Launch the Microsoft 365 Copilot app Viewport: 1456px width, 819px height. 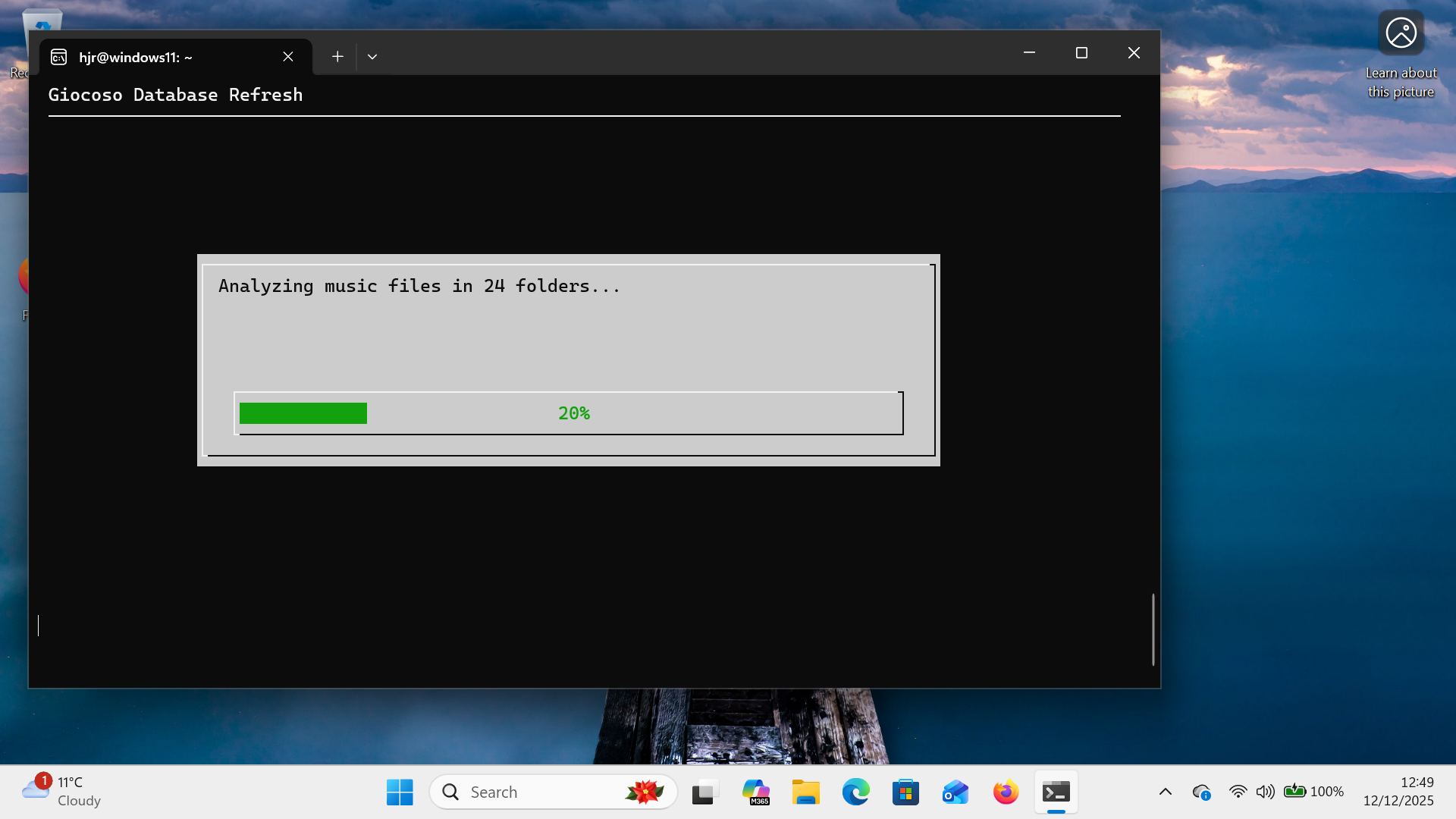(755, 792)
